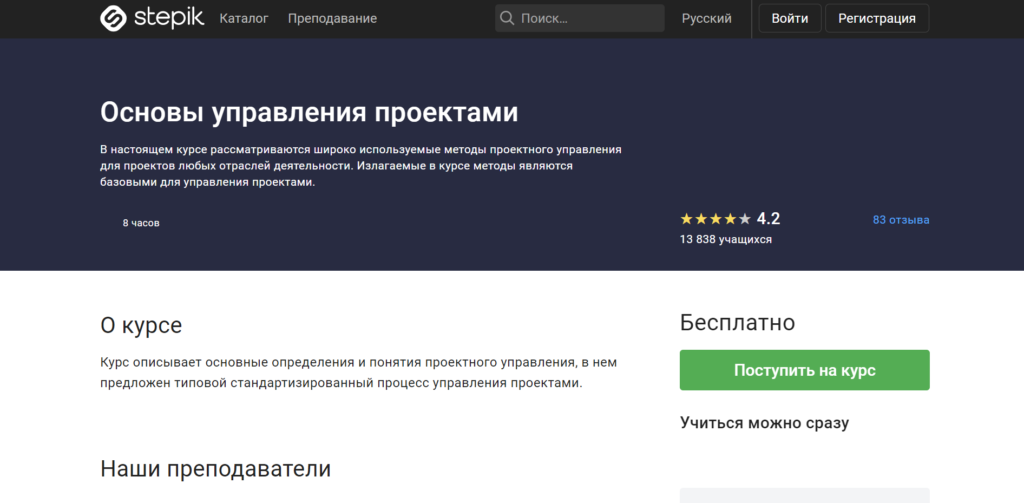Click the gray fifth rating star
1024x503 pixels.
(x=744, y=219)
